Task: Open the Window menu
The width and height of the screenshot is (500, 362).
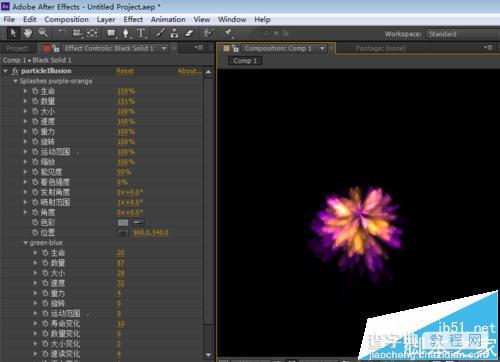Action: pos(232,20)
